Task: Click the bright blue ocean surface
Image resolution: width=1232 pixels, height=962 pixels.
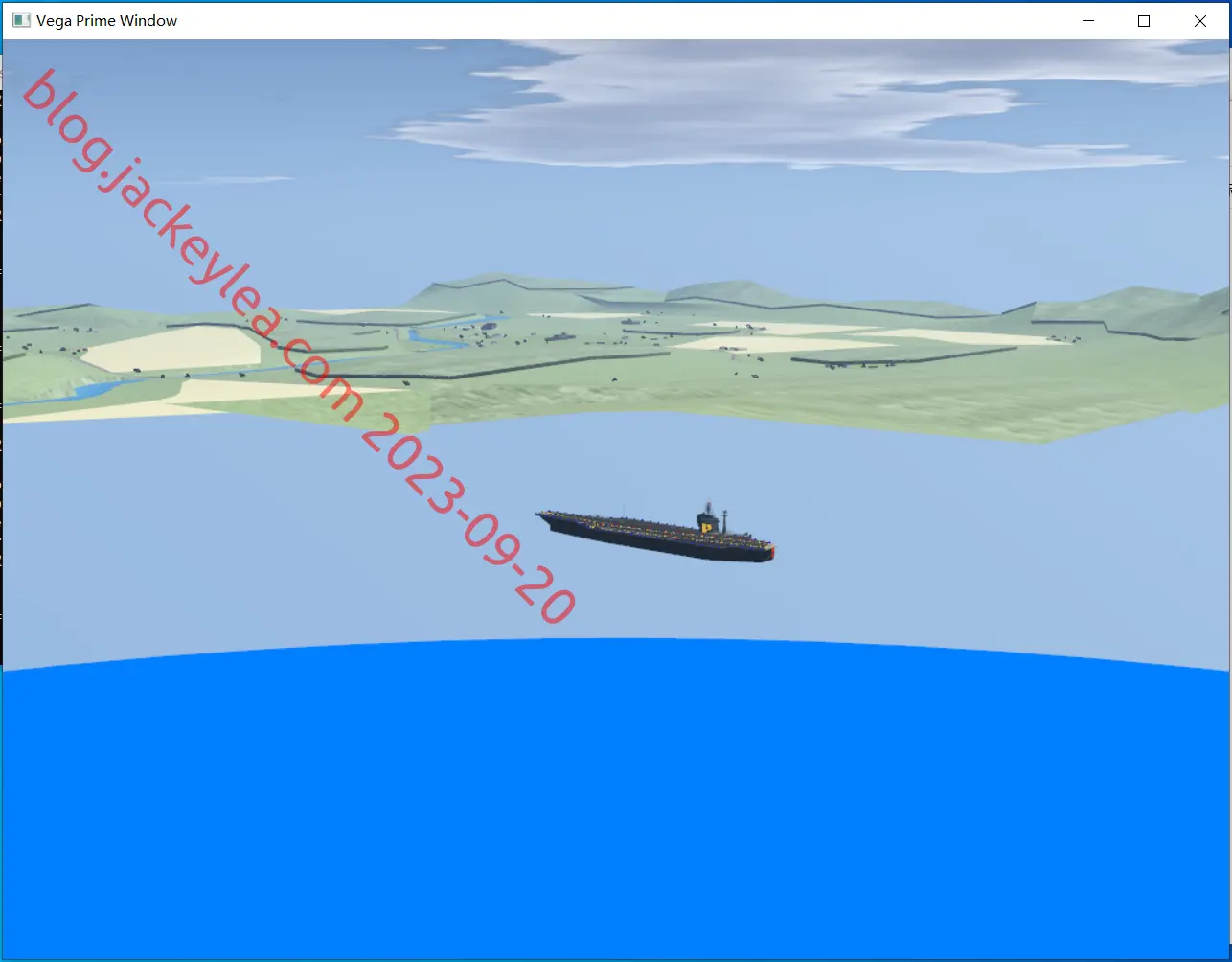Action: pyautogui.click(x=615, y=805)
